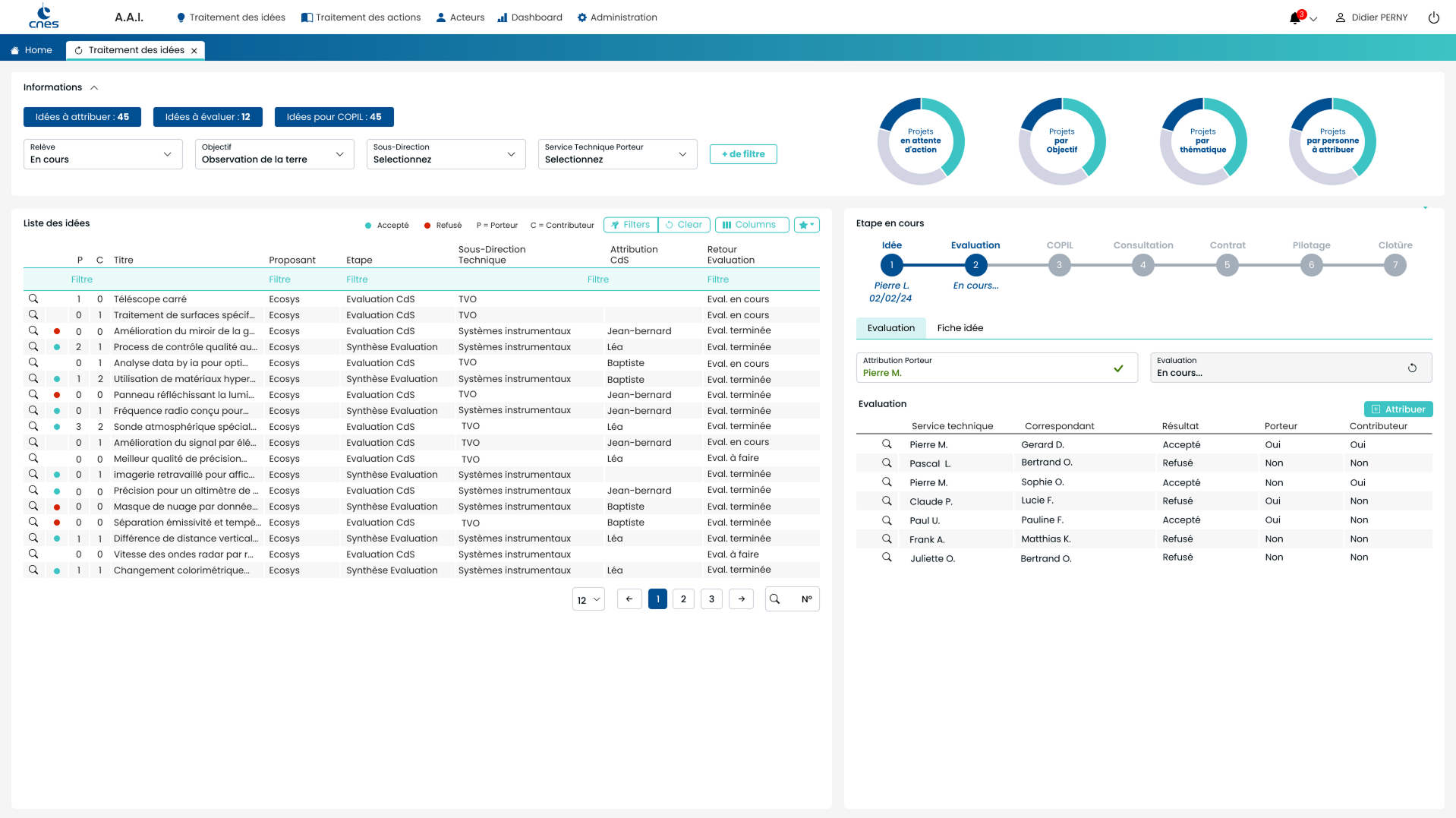Open the star favorites filter button
1456x818 pixels.
pos(806,225)
